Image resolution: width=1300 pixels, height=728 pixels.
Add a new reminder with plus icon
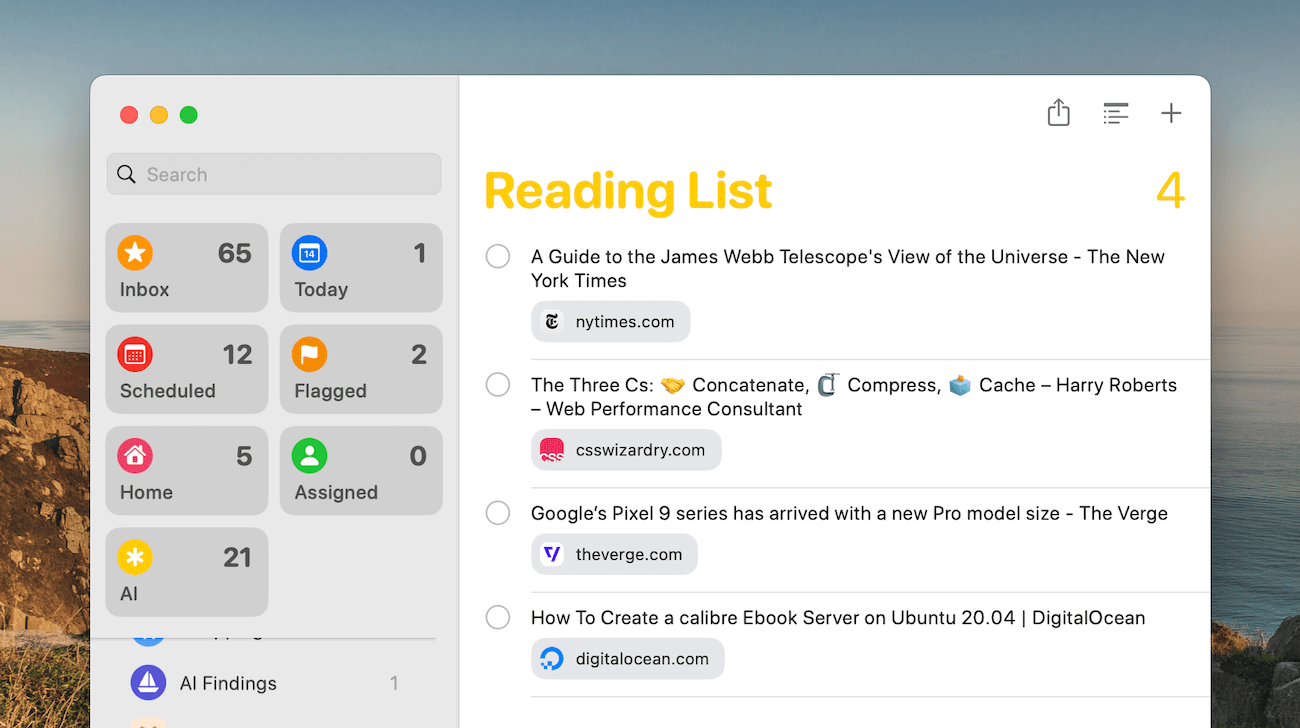pyautogui.click(x=1171, y=113)
